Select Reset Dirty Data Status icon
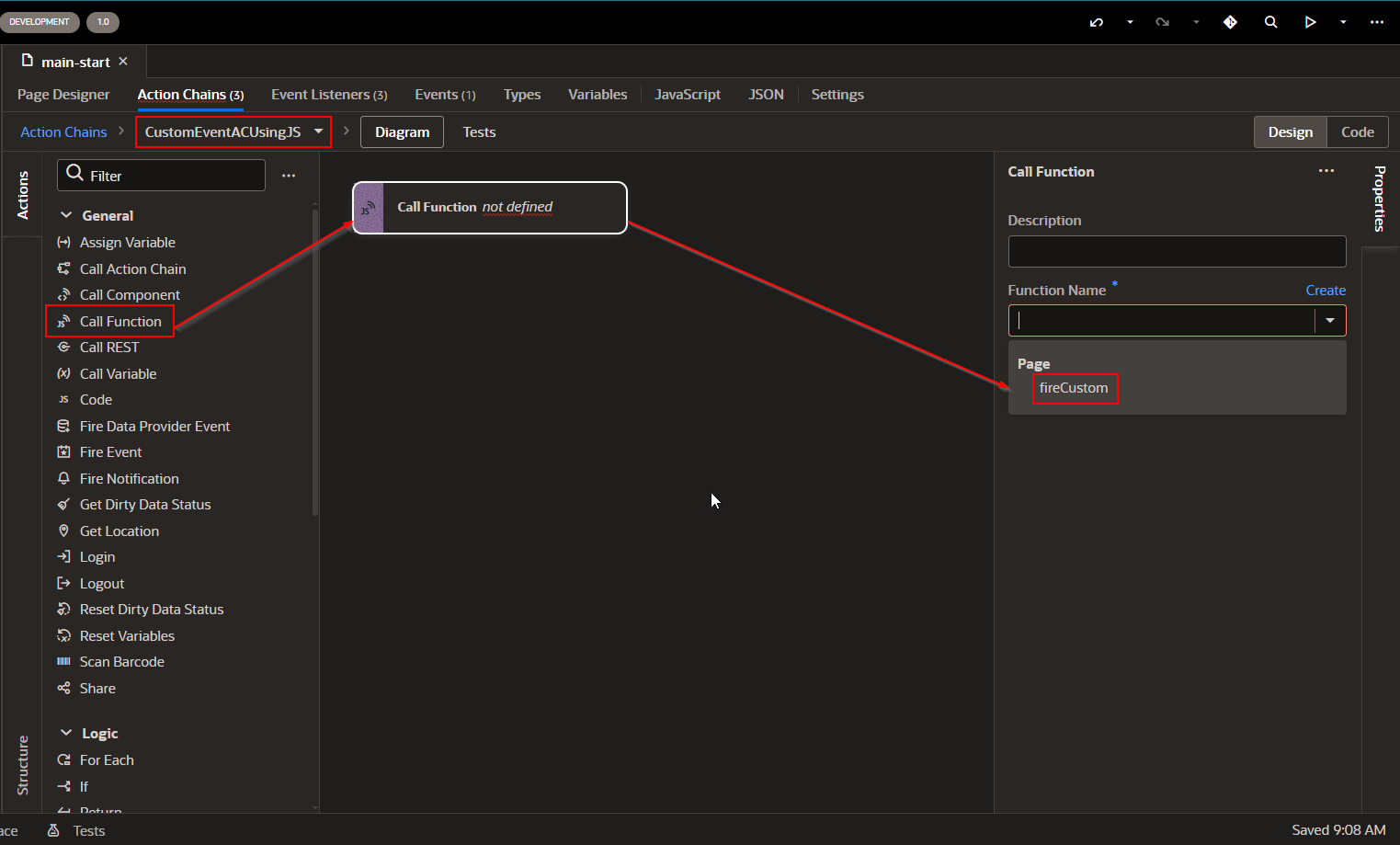The height and width of the screenshot is (845, 1400). click(x=63, y=610)
